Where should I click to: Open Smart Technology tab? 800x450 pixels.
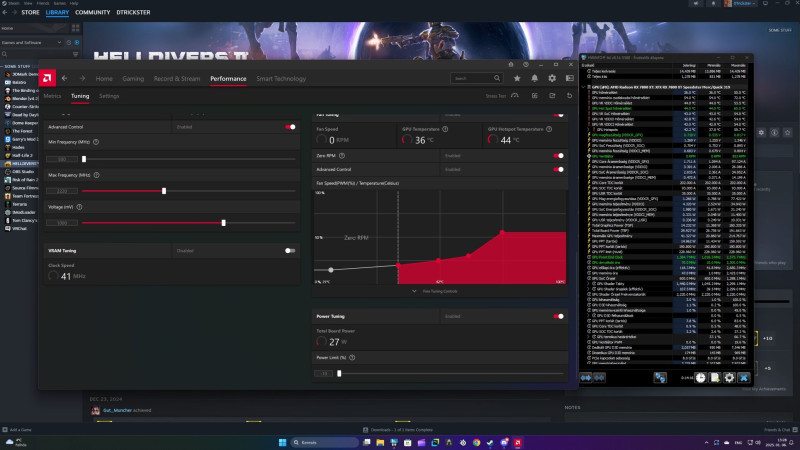pos(281,79)
